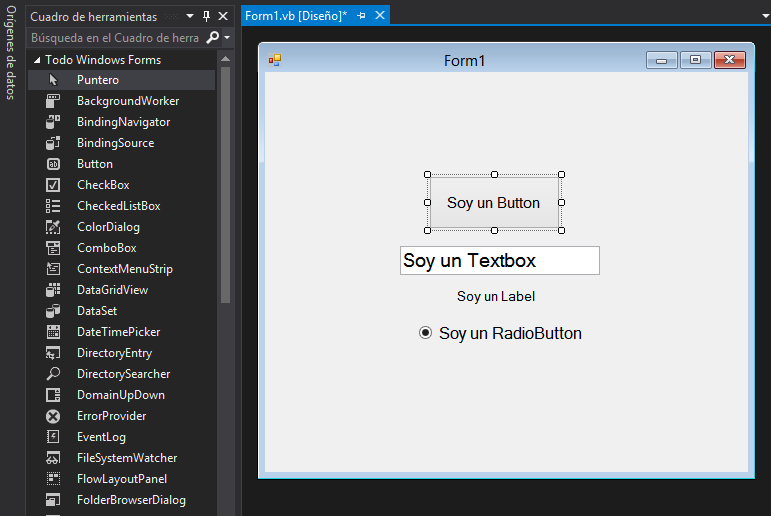Click the 'Soy un Button' button
Image resolution: width=771 pixels, height=516 pixels.
[494, 203]
